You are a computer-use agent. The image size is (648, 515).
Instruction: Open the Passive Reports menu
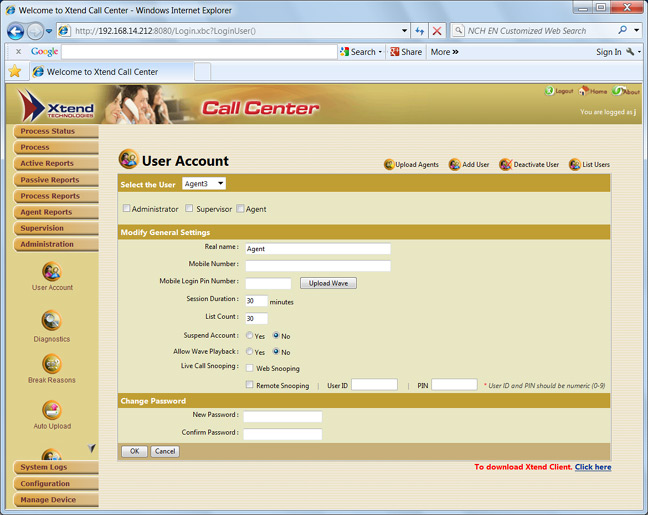coord(56,180)
